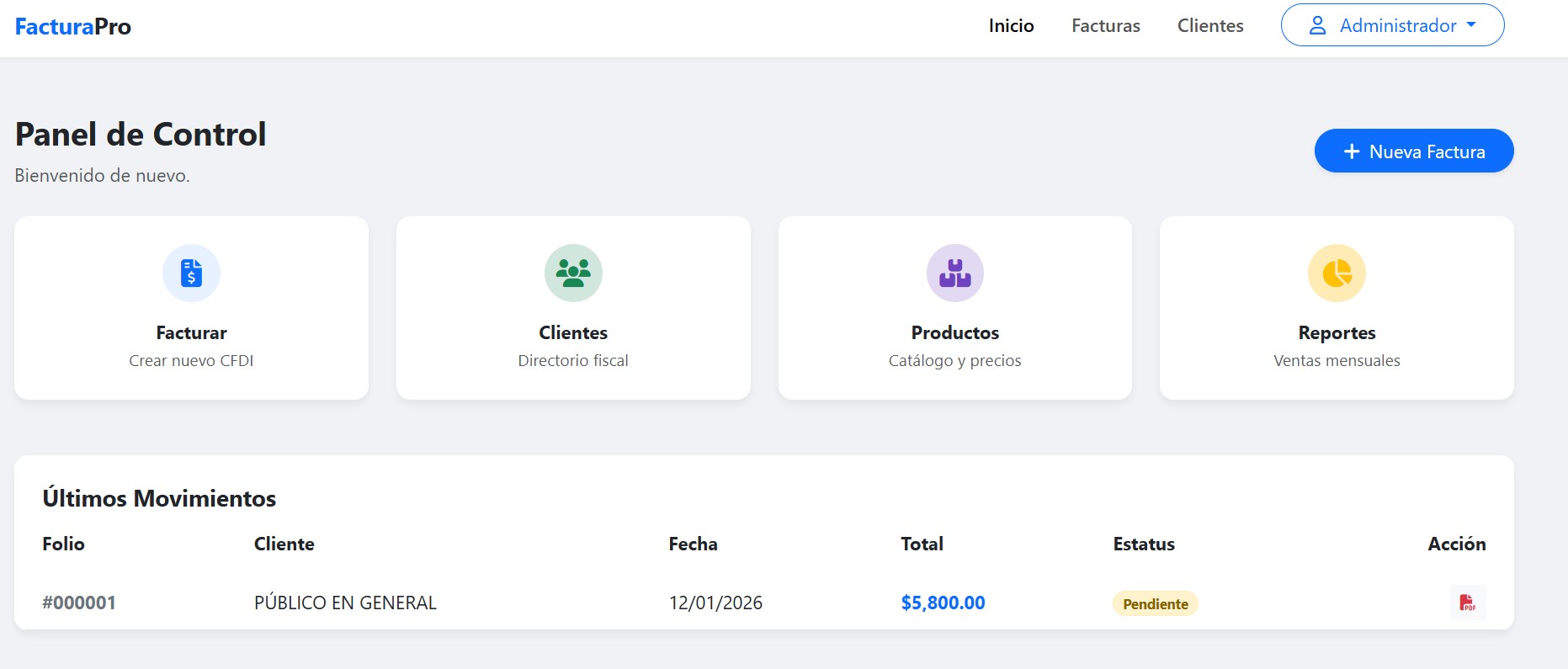This screenshot has width=1568, height=669.
Task: Open the Facturar card title
Action: [191, 332]
